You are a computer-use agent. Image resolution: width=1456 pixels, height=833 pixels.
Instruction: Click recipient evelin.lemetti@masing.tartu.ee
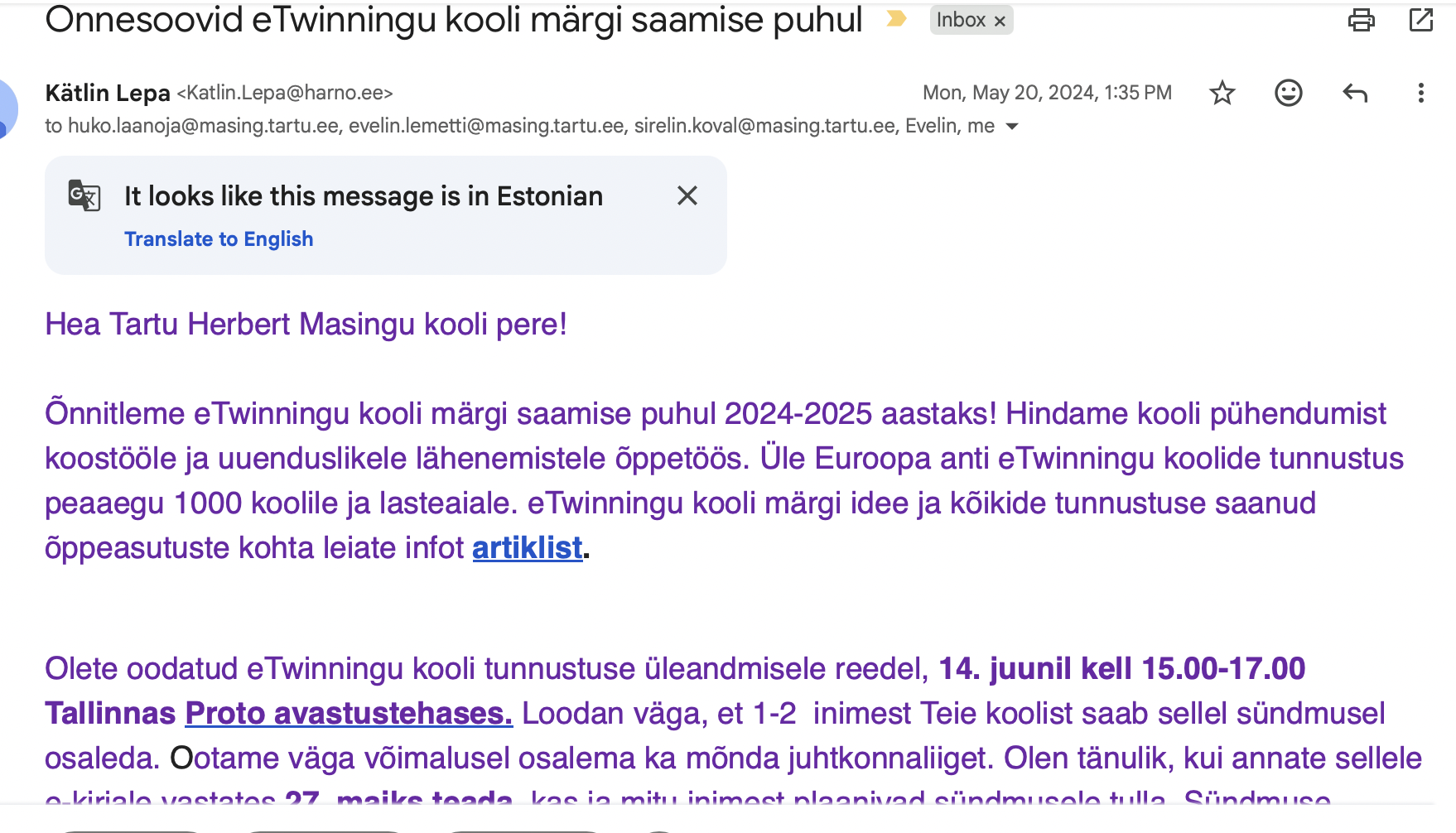pos(487,126)
